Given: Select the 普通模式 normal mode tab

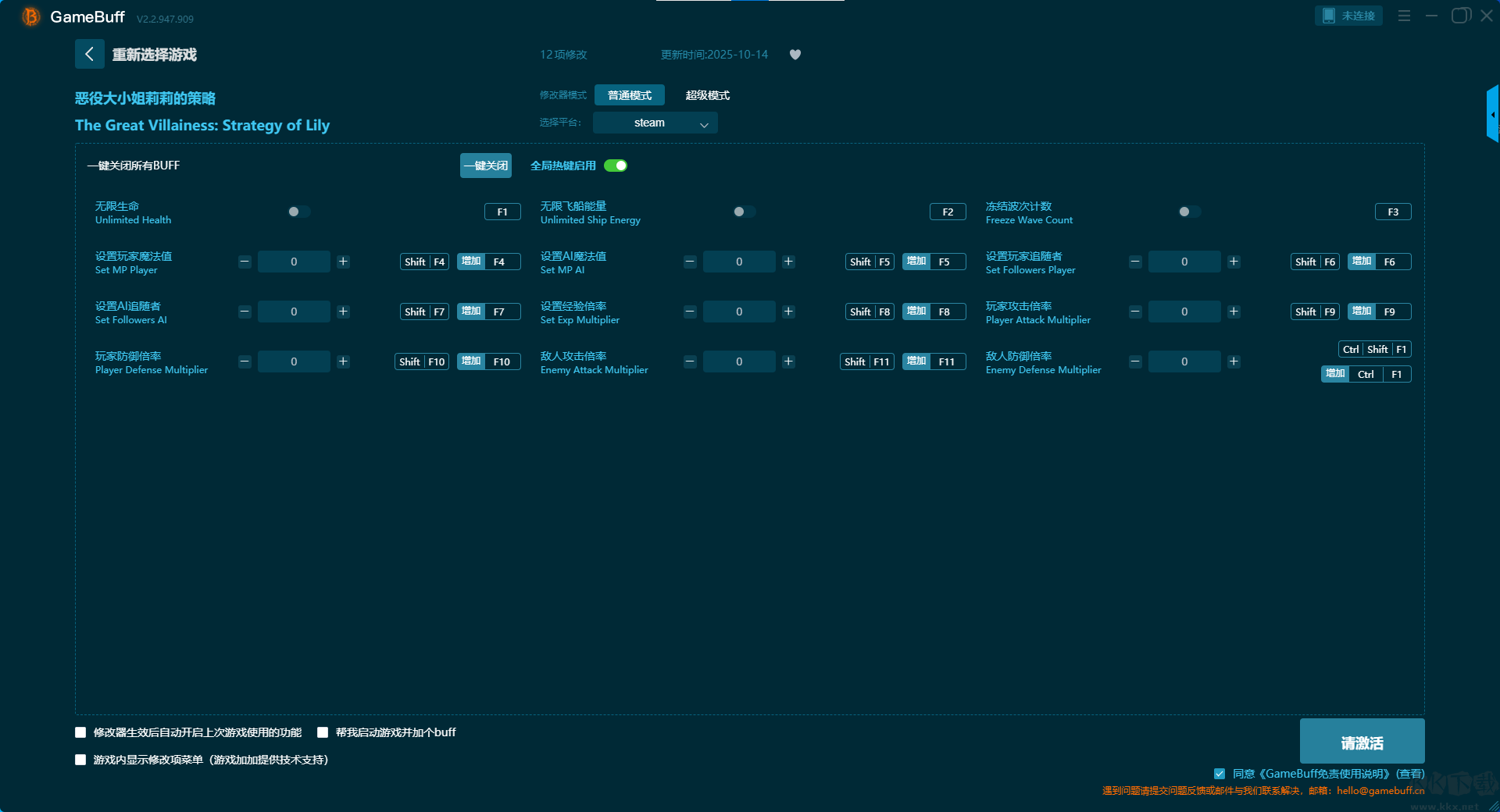Looking at the screenshot, I should (629, 95).
